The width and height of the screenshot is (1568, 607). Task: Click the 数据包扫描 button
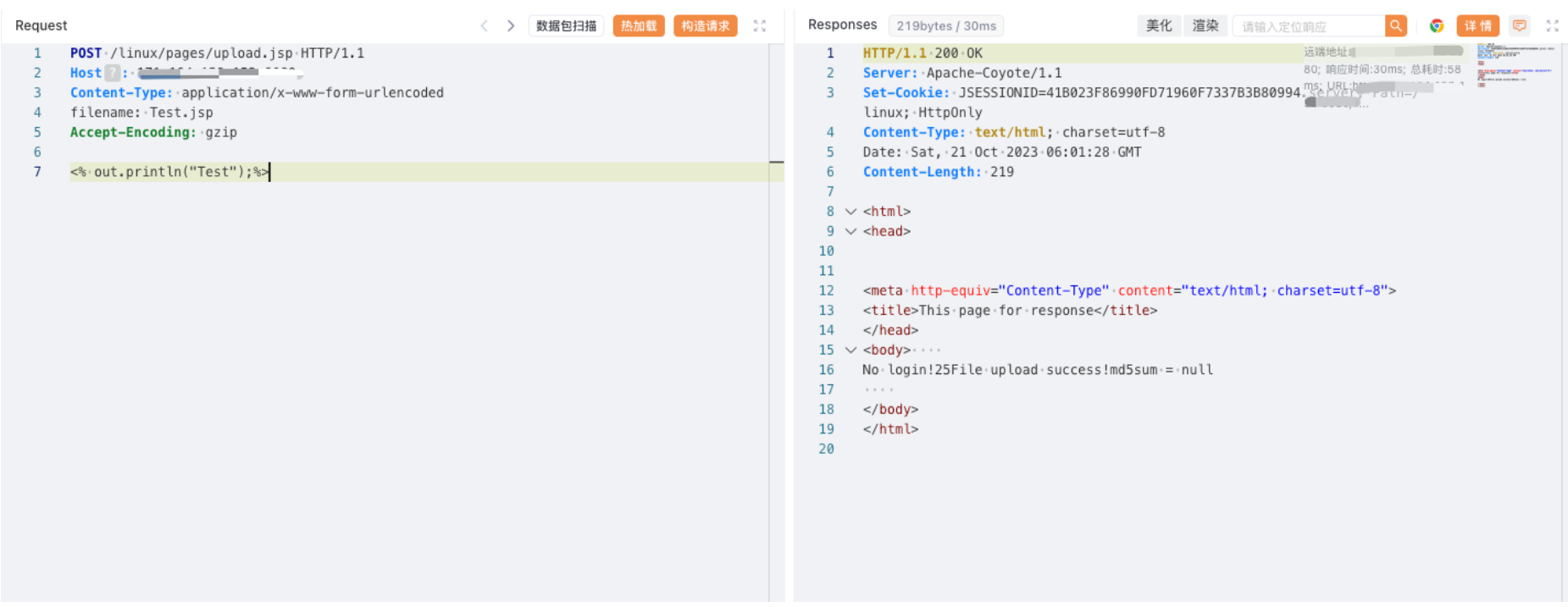point(566,26)
